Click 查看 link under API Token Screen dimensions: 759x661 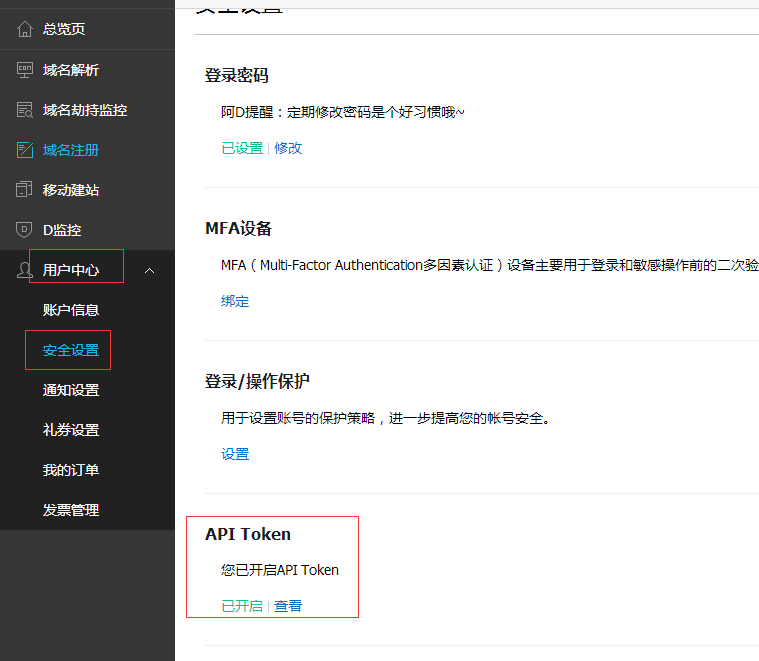(x=288, y=606)
